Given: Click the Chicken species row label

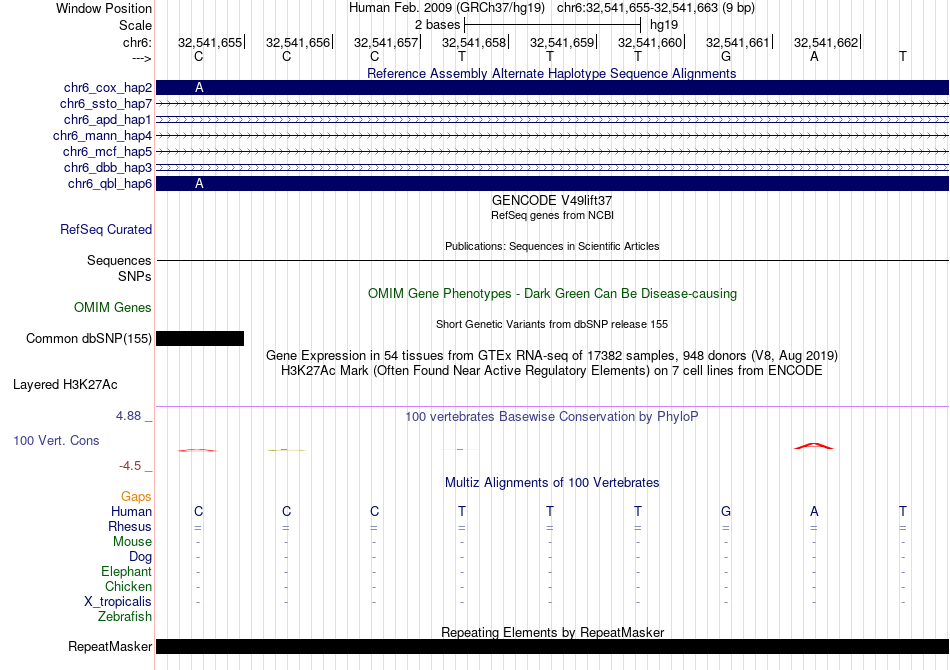Looking at the screenshot, I should tap(128, 586).
